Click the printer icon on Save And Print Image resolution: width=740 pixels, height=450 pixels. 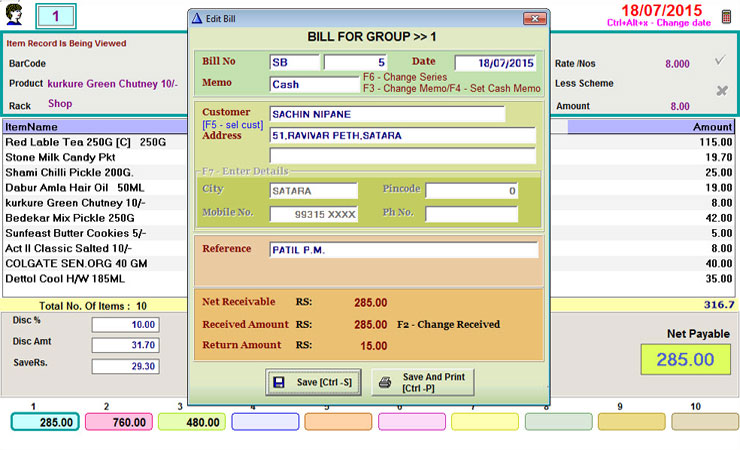pyautogui.click(x=385, y=382)
